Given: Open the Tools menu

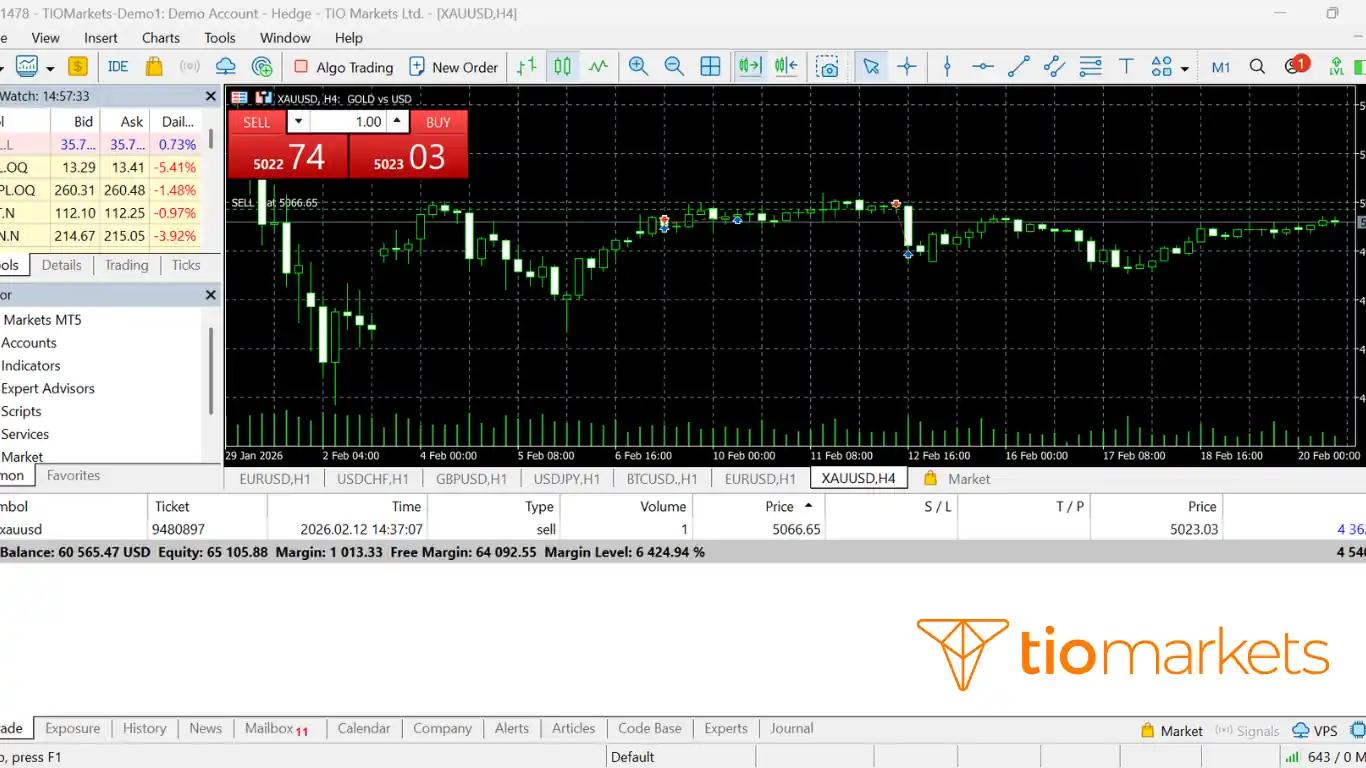Looking at the screenshot, I should (220, 38).
